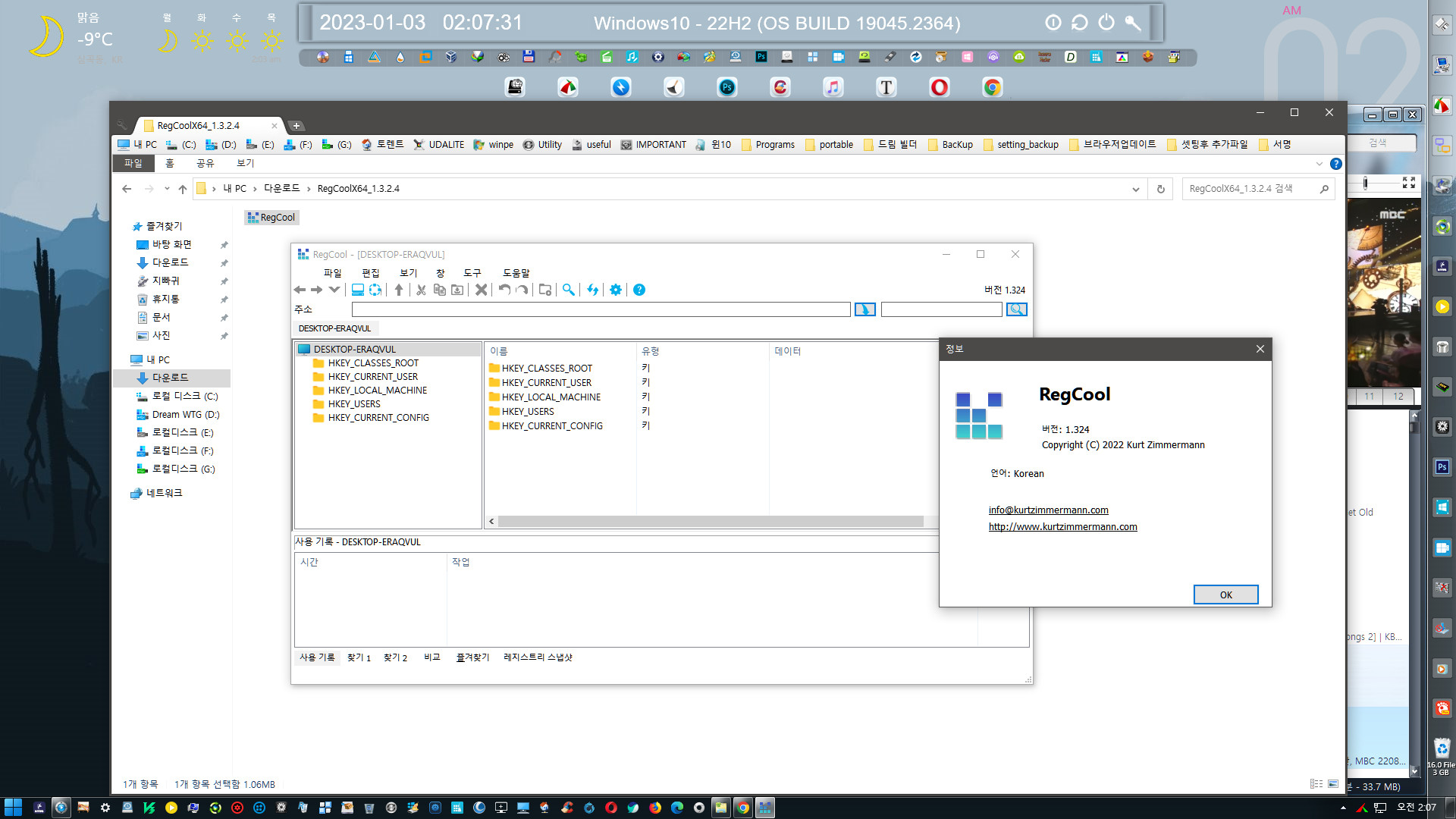Click the undo arrow in RegCool toolbar
The height and width of the screenshot is (819, 1456).
(504, 290)
